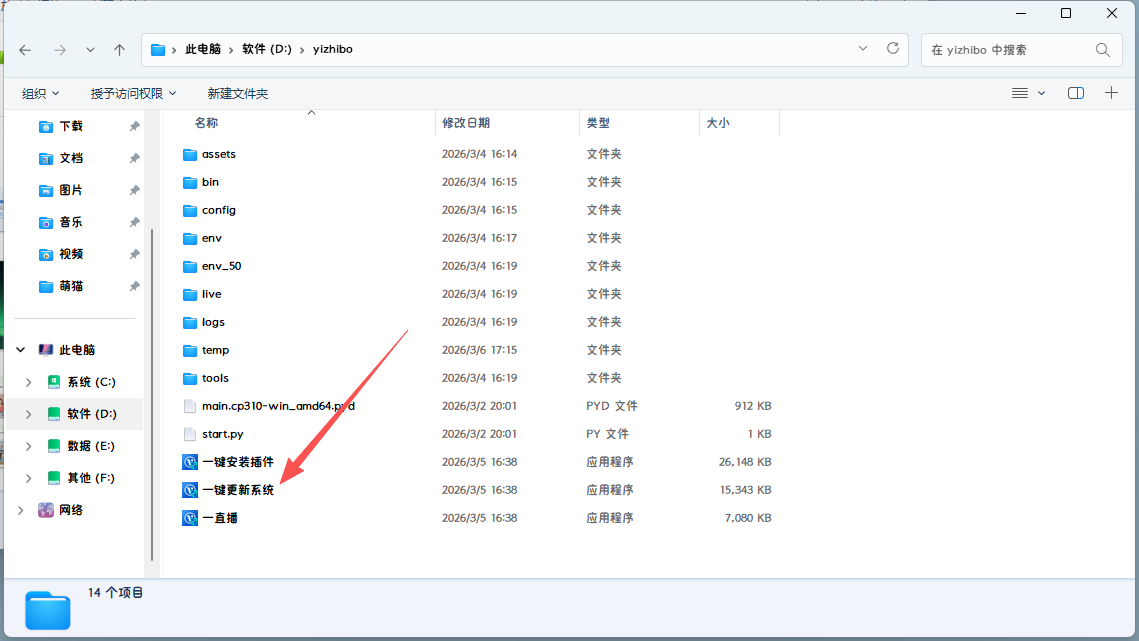This screenshot has width=1139, height=641.
Task: Open the 授予访问权限 menu
Action: 133,93
